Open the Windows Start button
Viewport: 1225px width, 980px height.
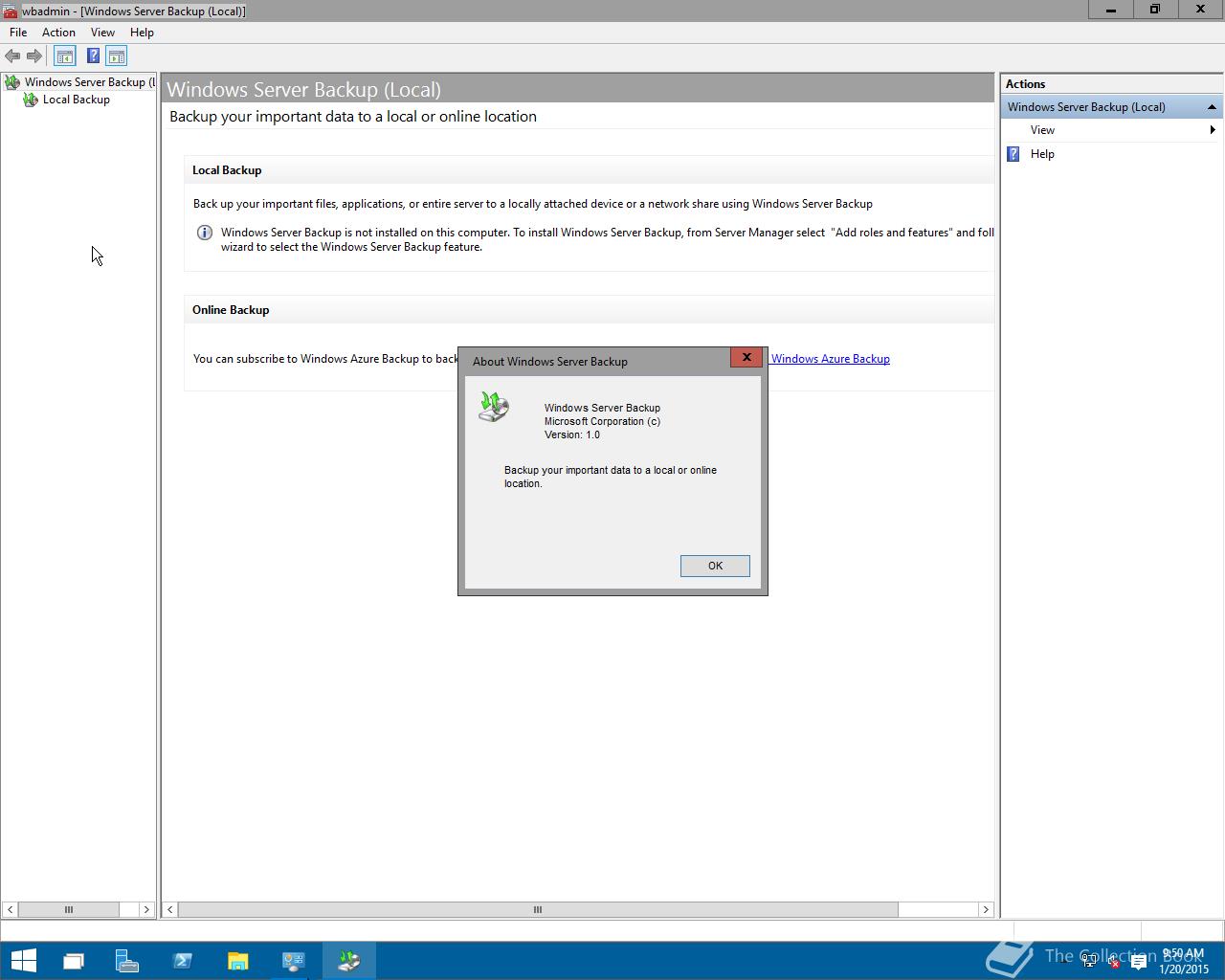pos(23,960)
